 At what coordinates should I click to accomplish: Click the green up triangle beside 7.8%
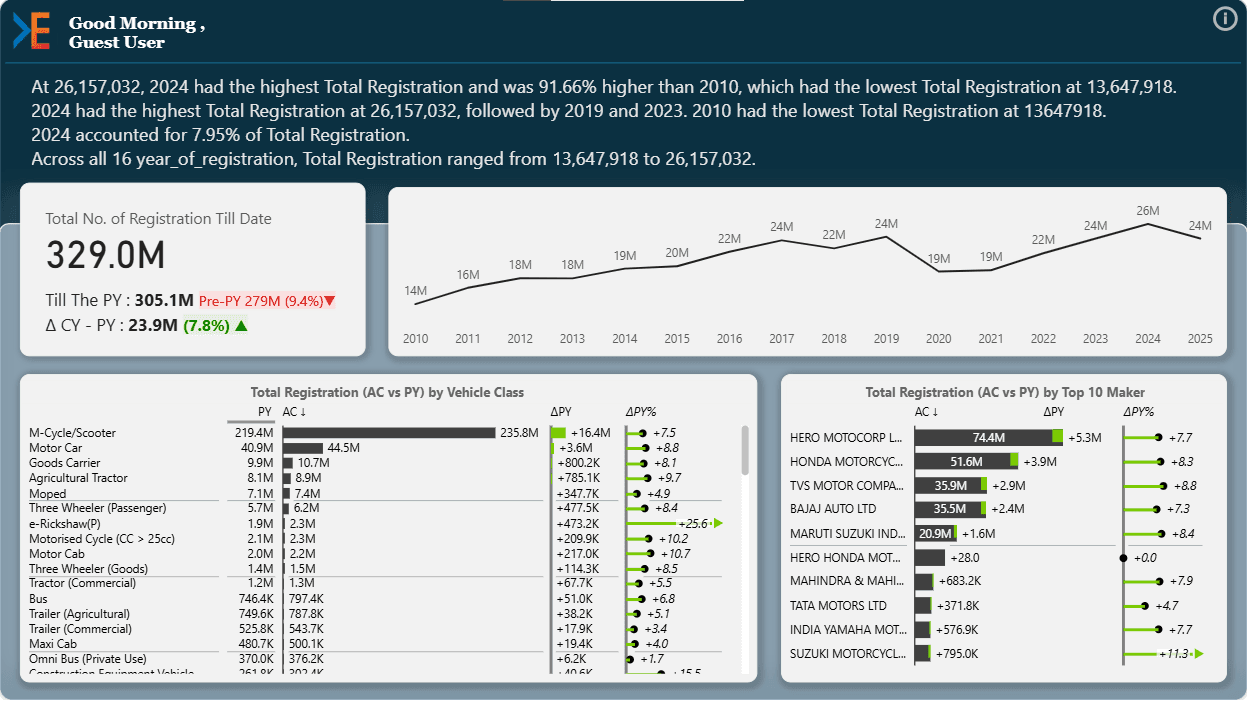pyautogui.click(x=241, y=325)
